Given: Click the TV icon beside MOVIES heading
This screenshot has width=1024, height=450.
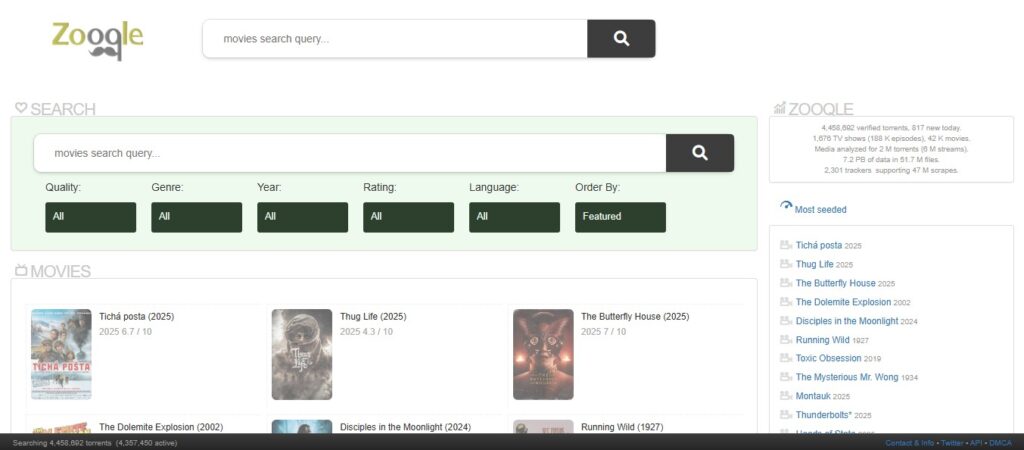Looking at the screenshot, I should (21, 270).
